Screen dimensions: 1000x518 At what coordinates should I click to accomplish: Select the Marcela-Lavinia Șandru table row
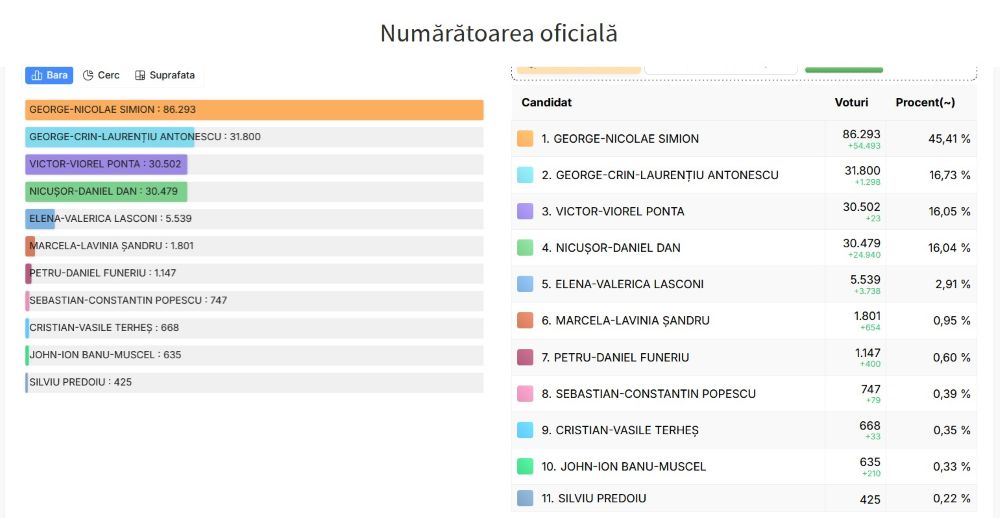tap(744, 320)
